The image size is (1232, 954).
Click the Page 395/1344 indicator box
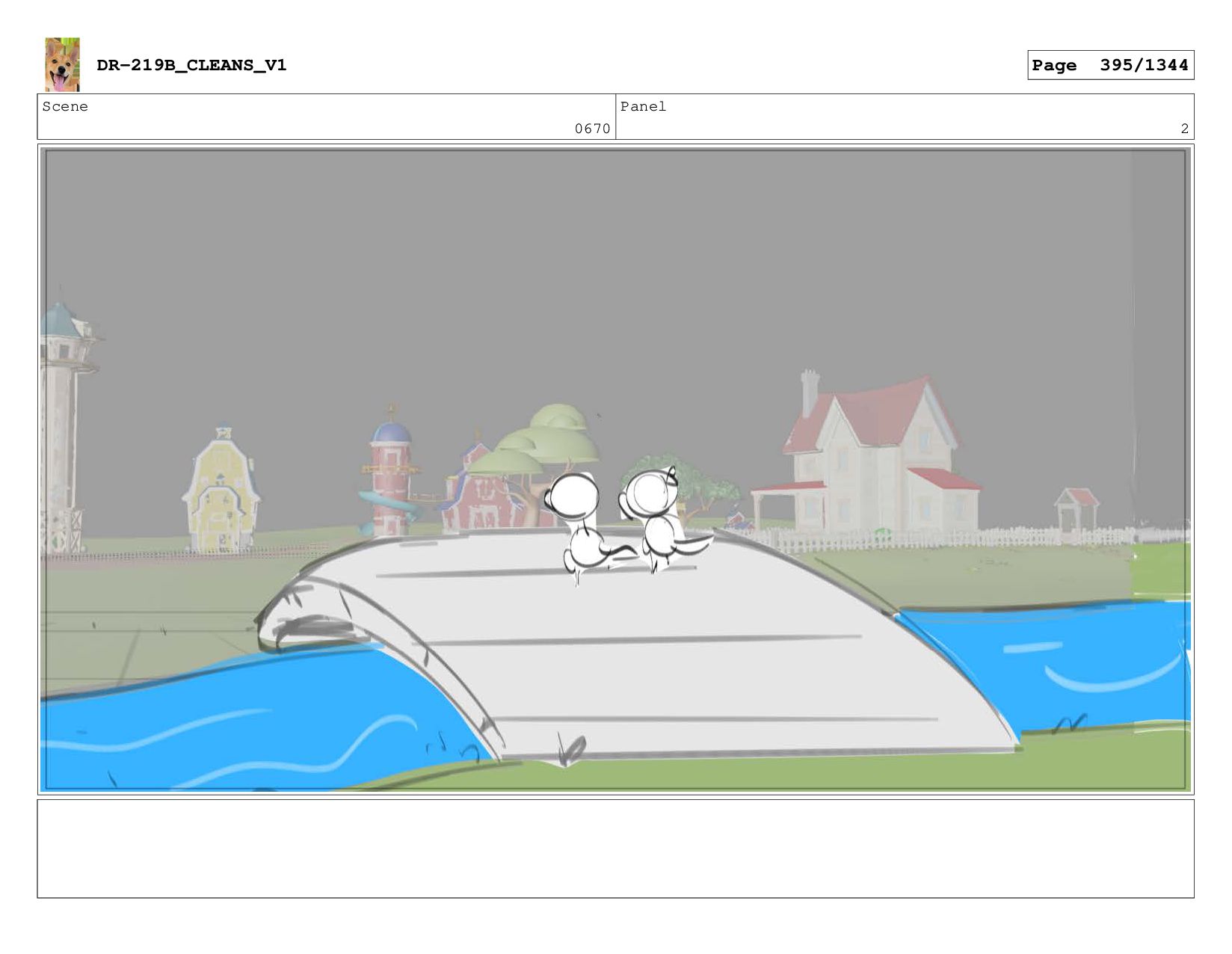point(1110,65)
